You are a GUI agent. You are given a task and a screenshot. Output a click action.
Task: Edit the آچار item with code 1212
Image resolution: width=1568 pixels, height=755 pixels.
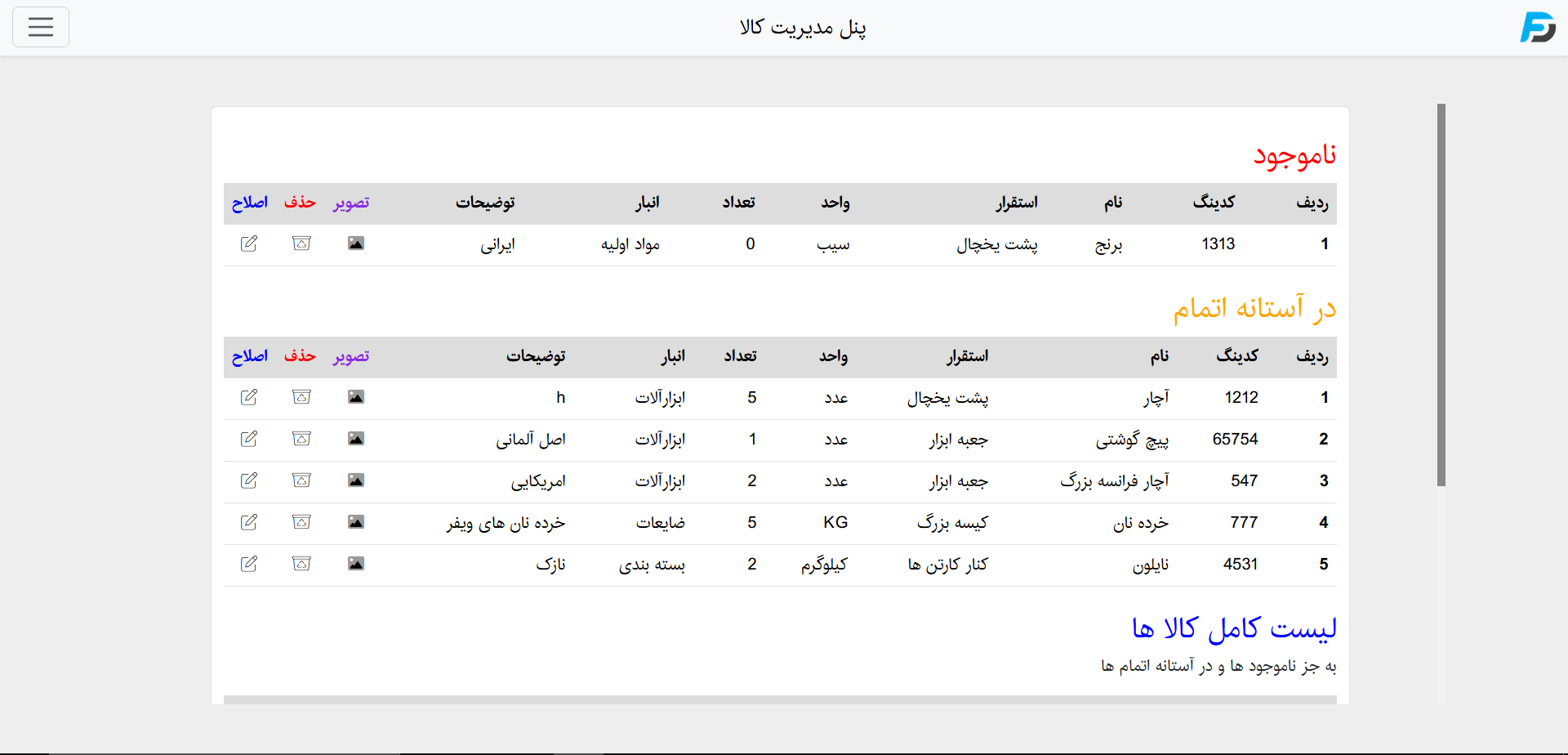(249, 397)
